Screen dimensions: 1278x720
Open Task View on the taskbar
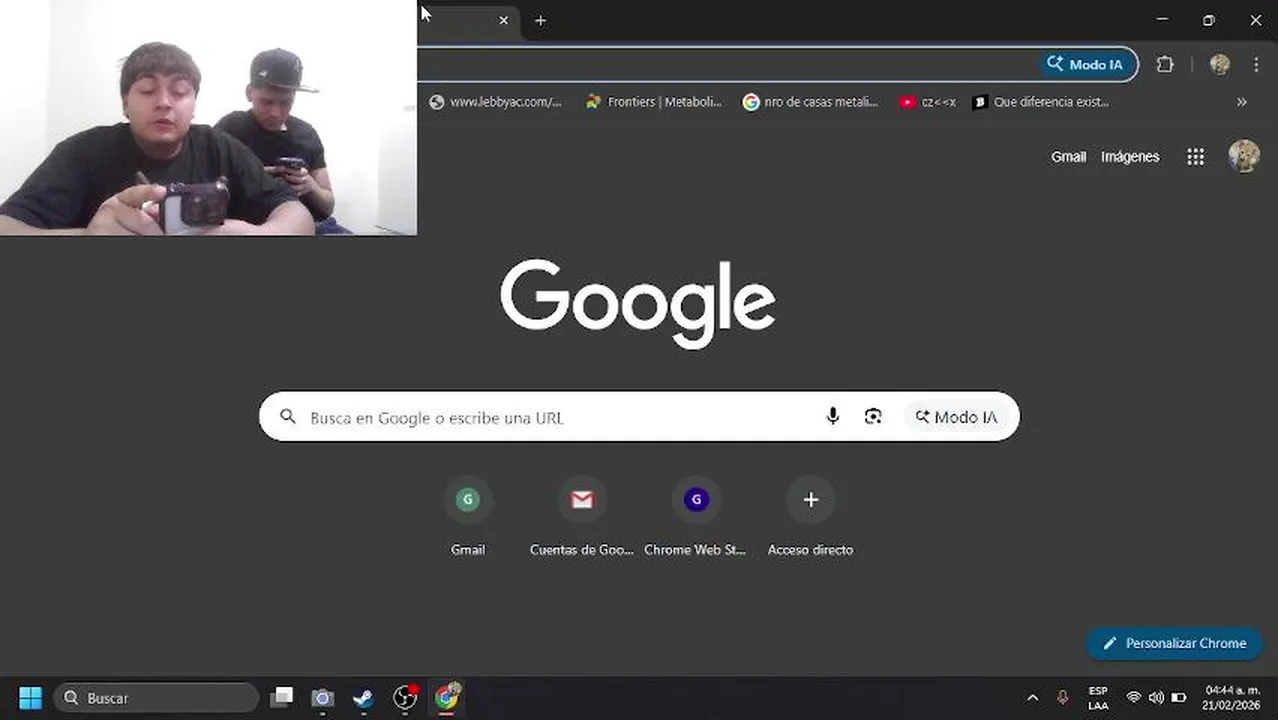tap(282, 697)
